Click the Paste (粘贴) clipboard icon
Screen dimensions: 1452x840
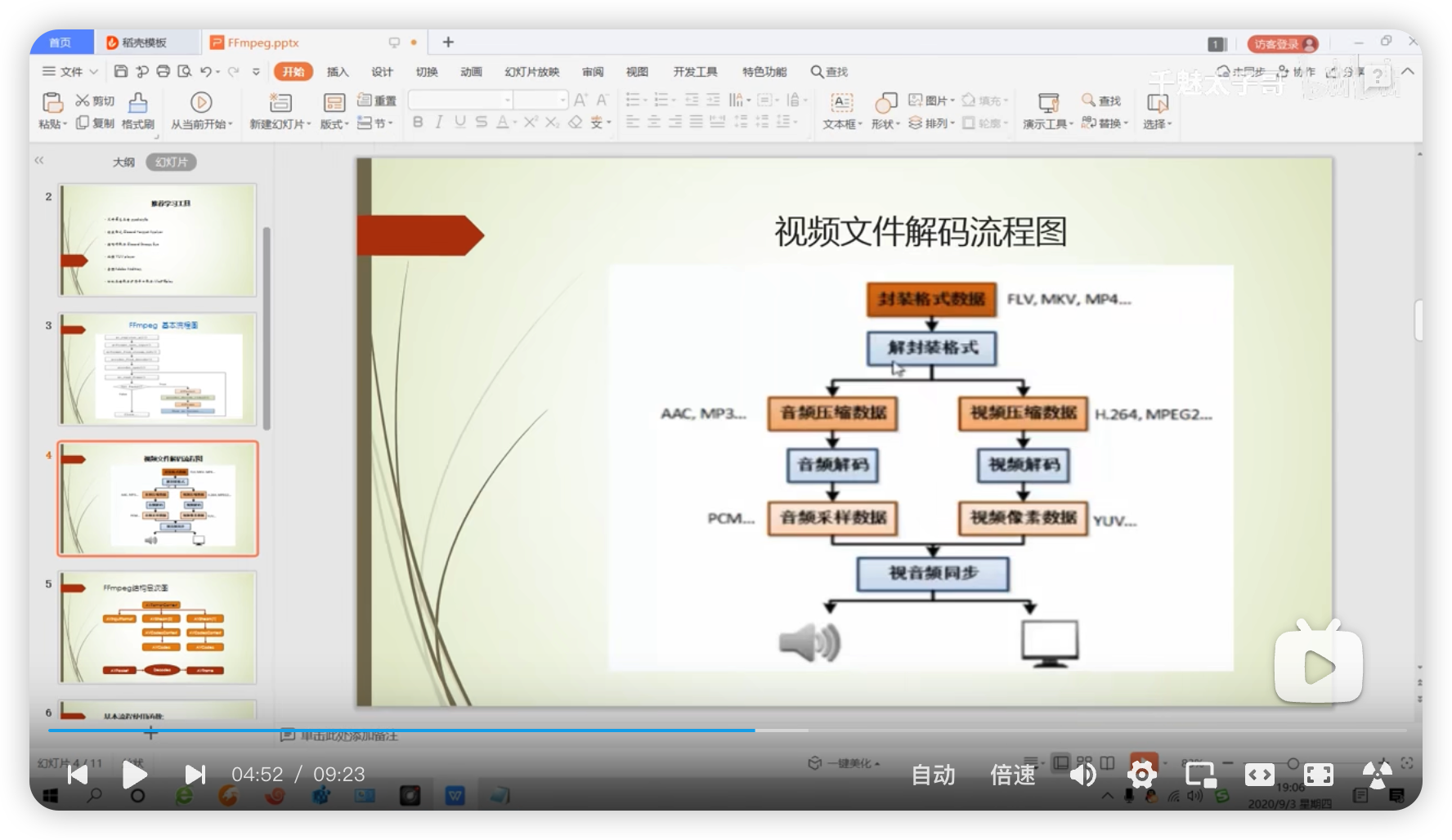(x=52, y=102)
